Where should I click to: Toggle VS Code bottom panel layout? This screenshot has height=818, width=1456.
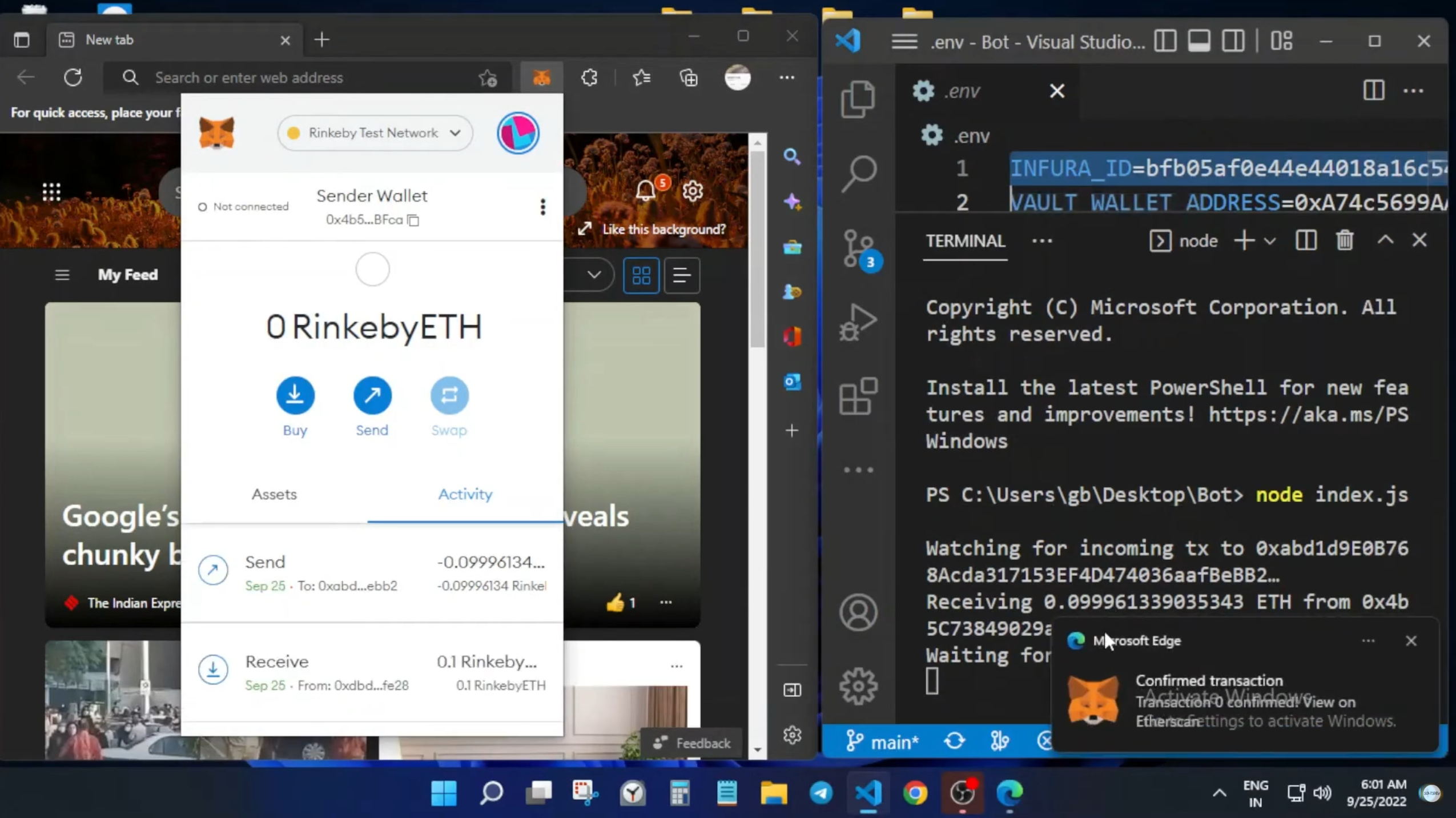[1198, 41]
